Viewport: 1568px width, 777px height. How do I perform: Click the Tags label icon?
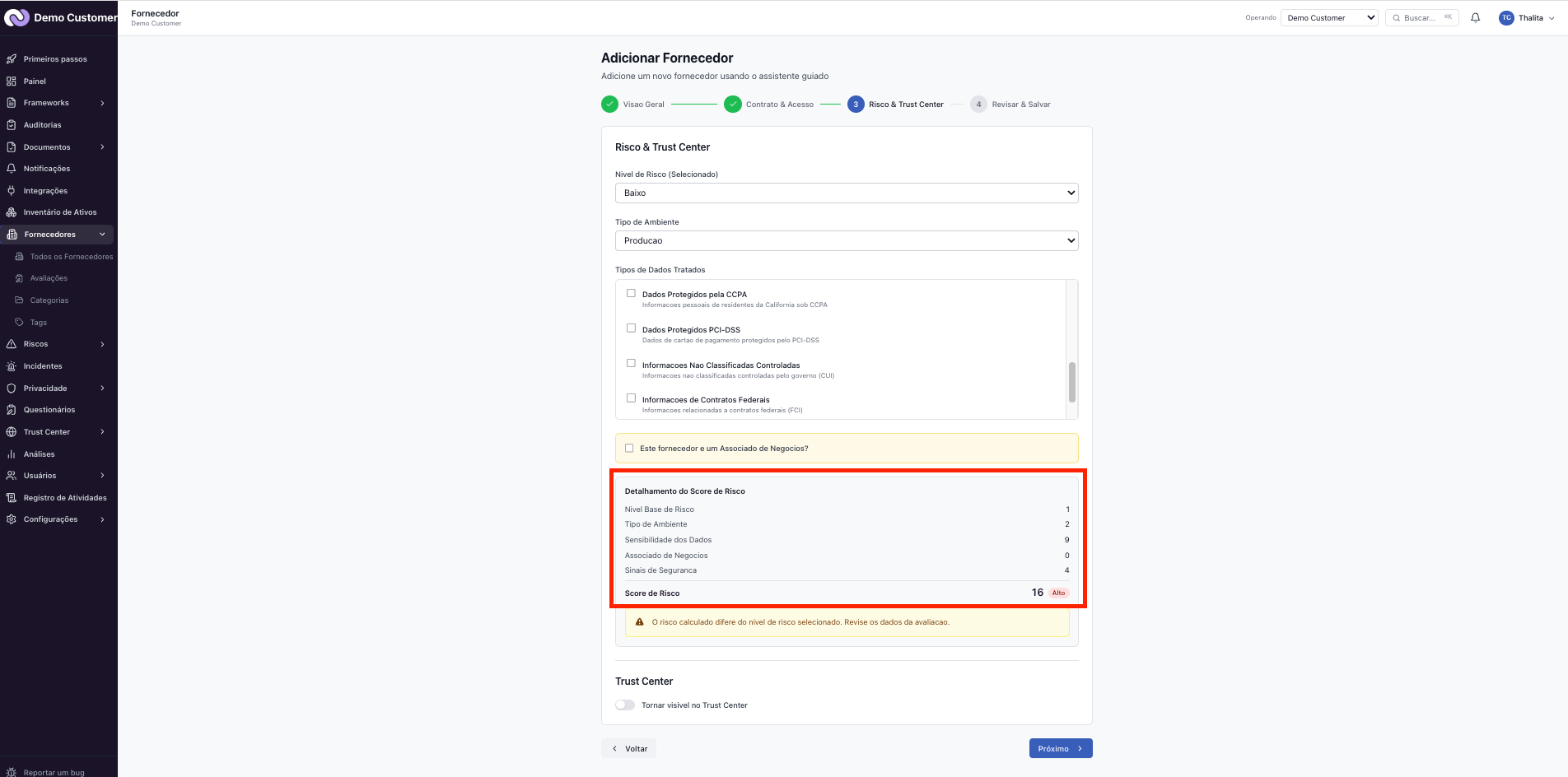19,323
